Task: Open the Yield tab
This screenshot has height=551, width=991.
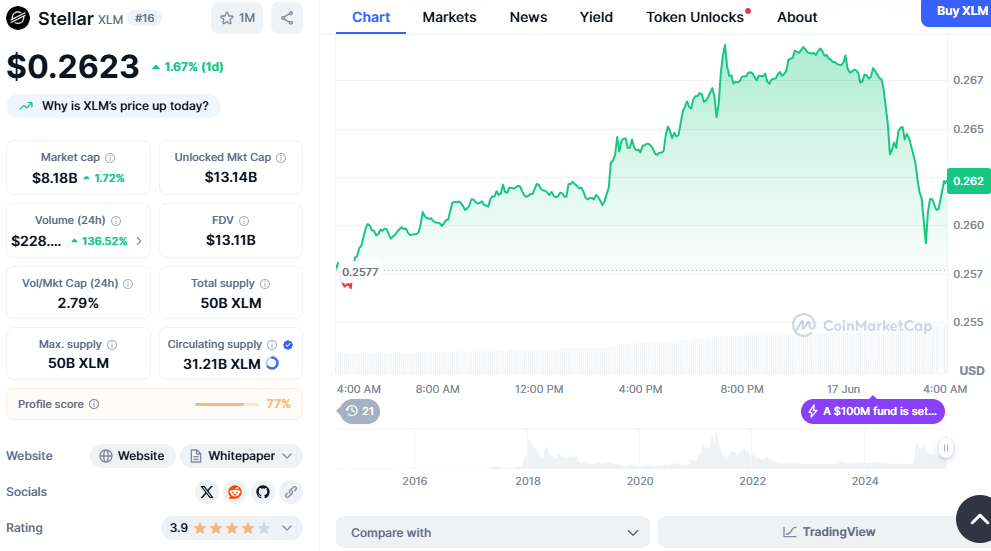Action: 596,17
